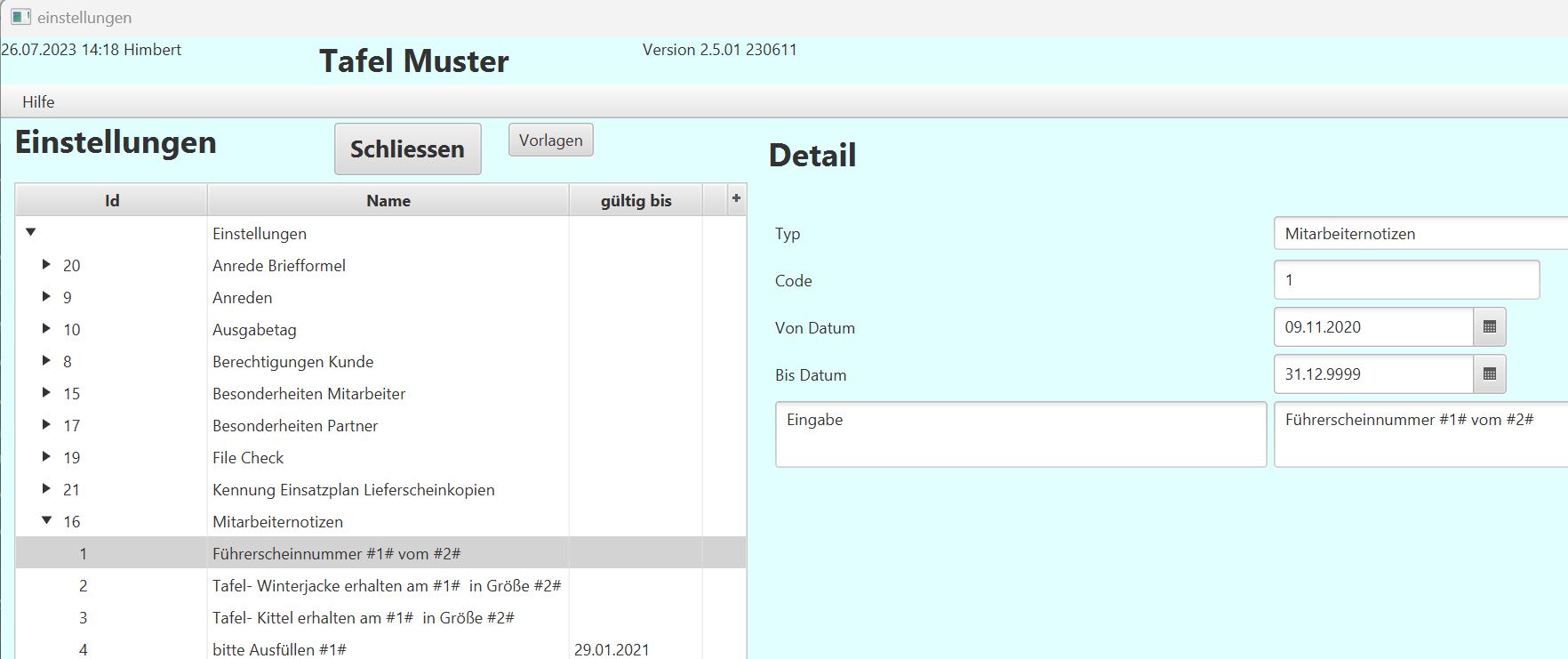The width and height of the screenshot is (1568, 659).
Task: Open the Bis Datum calendar picker
Action: [x=1489, y=374]
